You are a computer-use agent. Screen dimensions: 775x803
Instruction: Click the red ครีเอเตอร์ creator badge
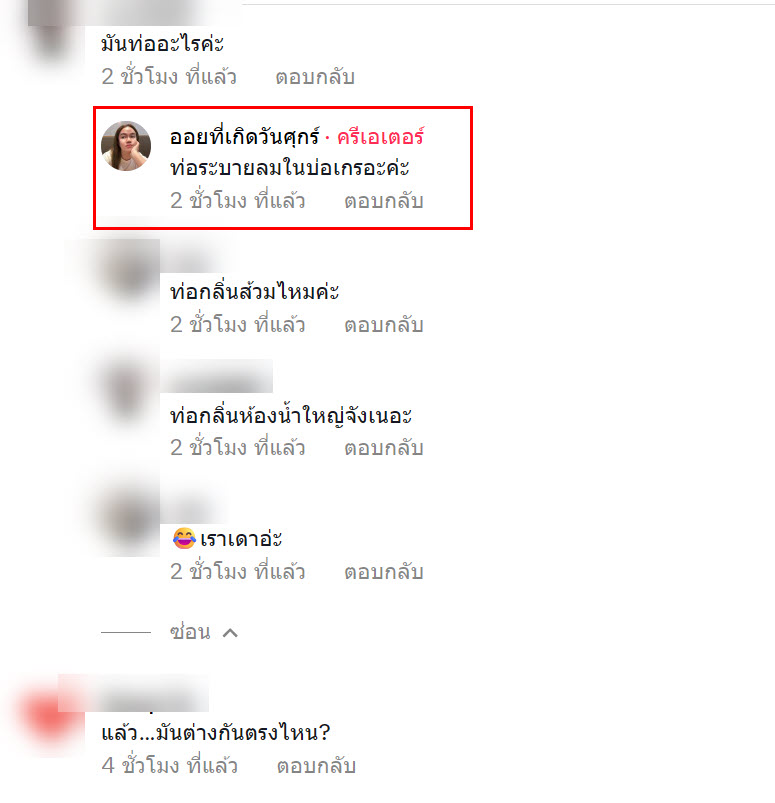(380, 137)
